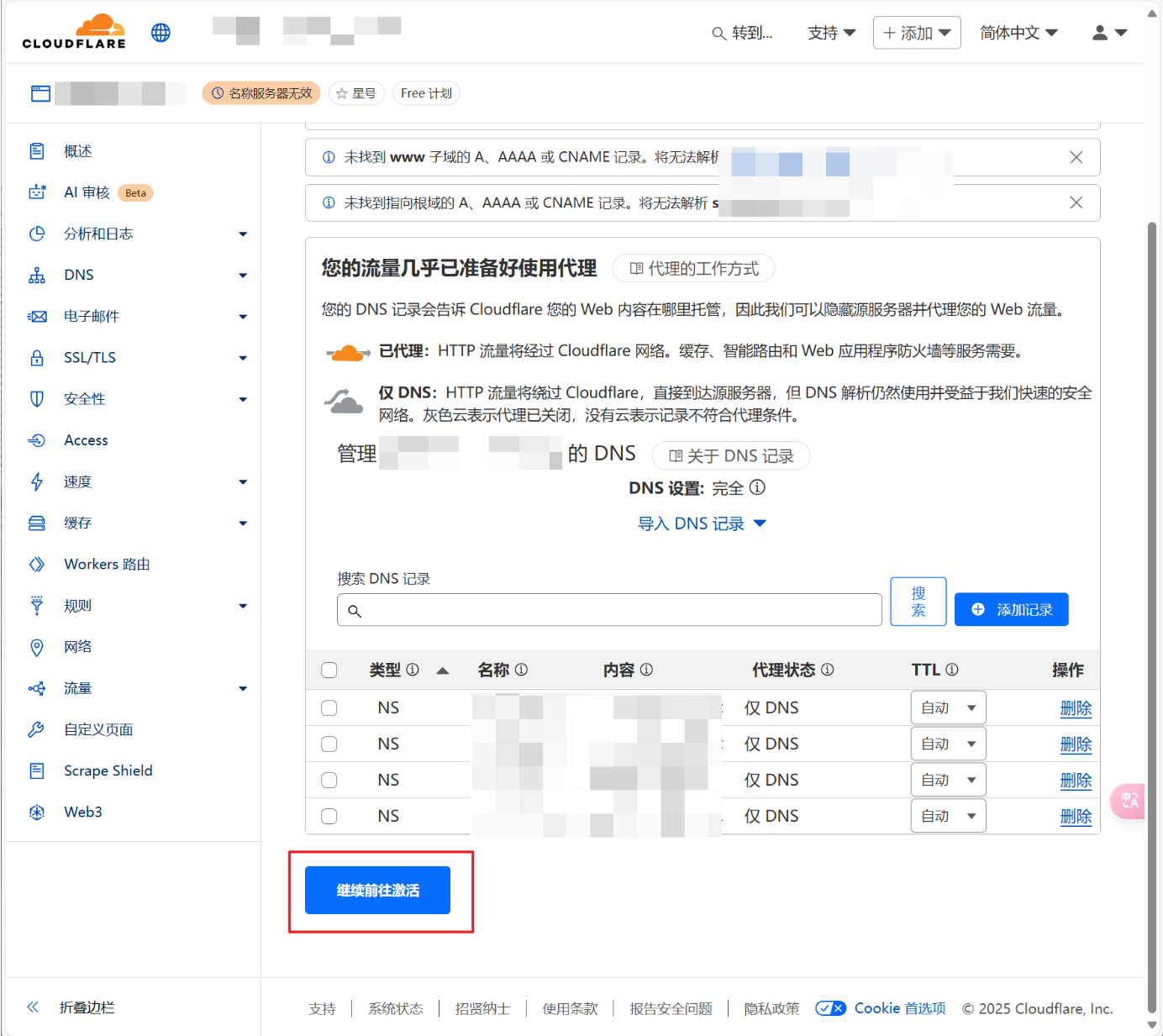Check the second NS record checkbox

coord(329,744)
